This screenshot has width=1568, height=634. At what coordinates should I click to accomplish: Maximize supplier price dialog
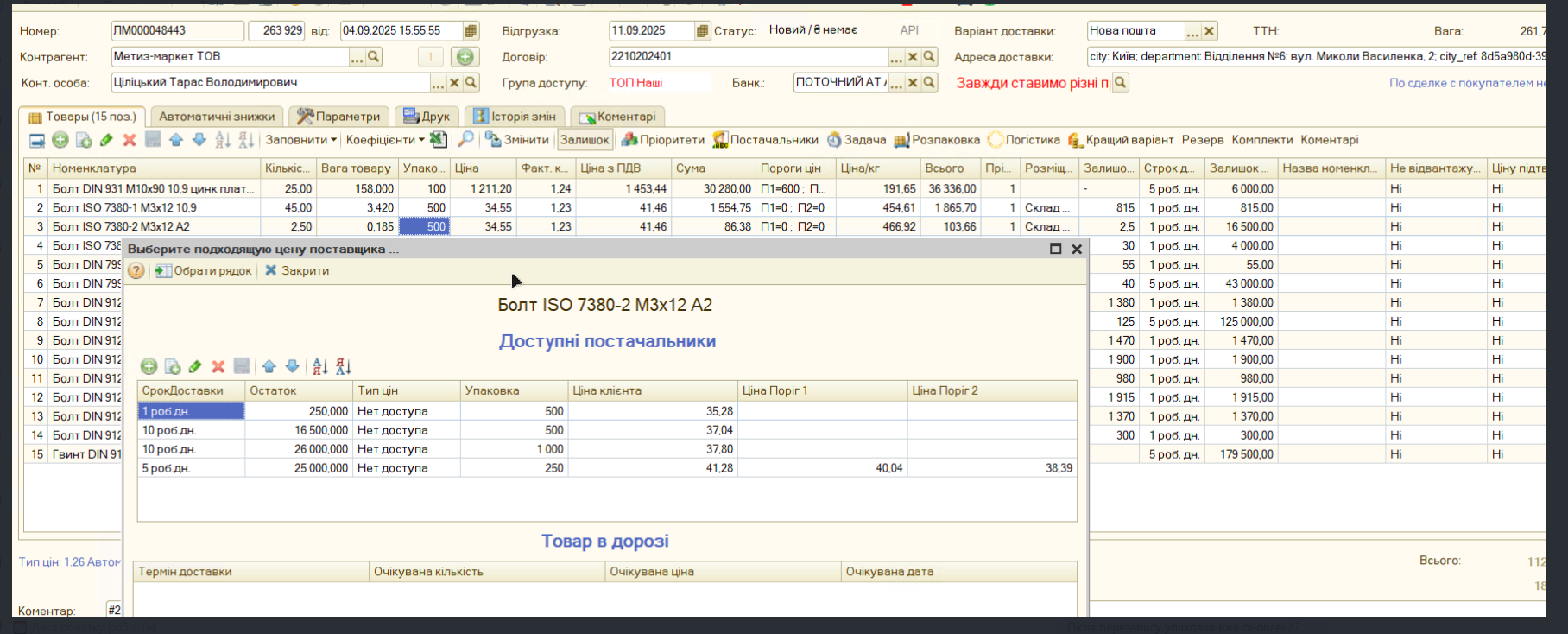click(x=1055, y=249)
